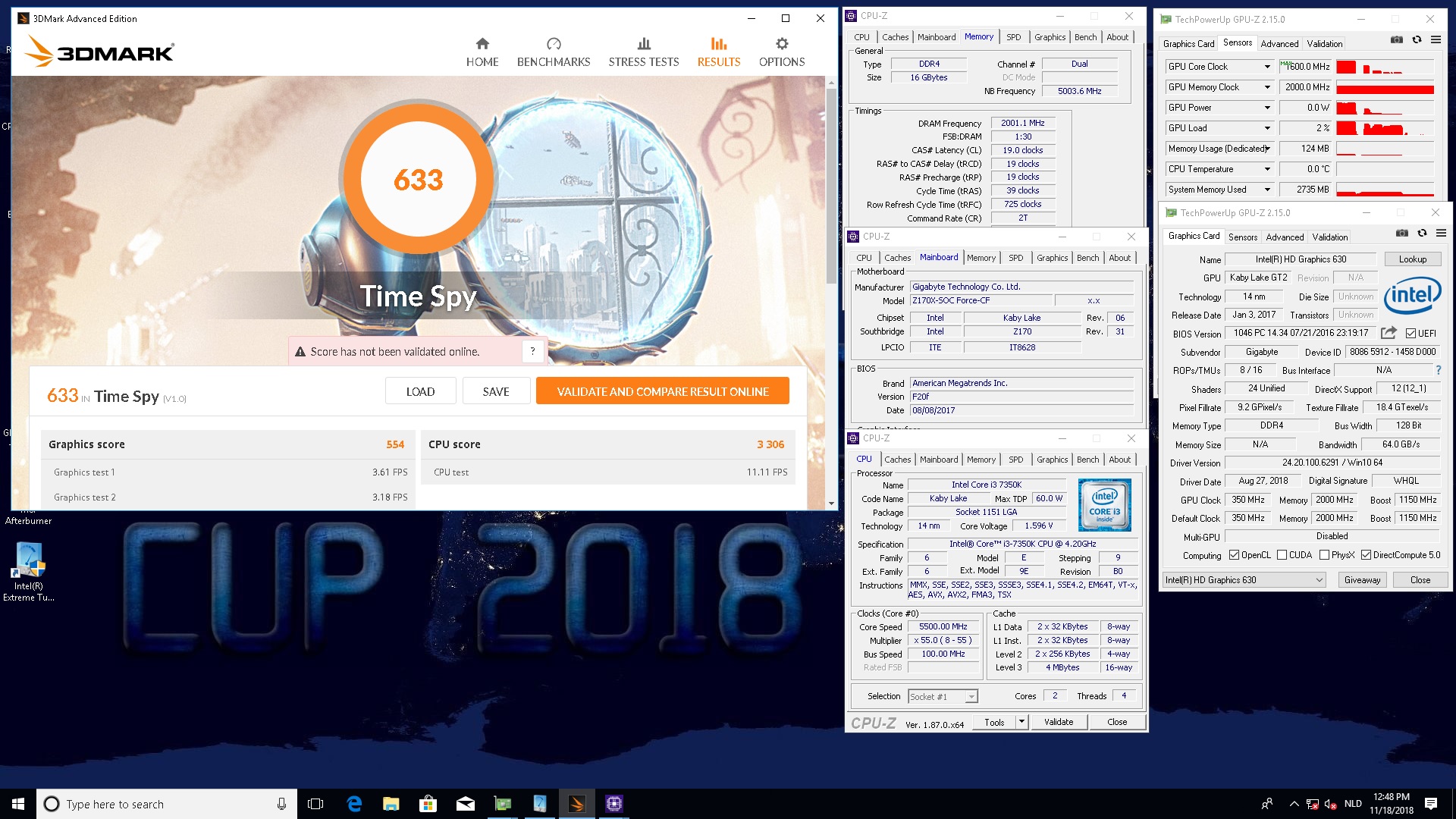Open Graphics tab in top CPU-Z window
Image resolution: width=1456 pixels, height=819 pixels.
coord(1050,37)
